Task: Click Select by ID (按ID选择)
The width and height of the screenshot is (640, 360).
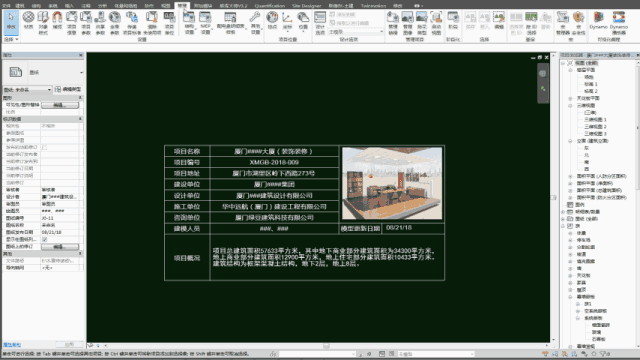Action: [531, 22]
